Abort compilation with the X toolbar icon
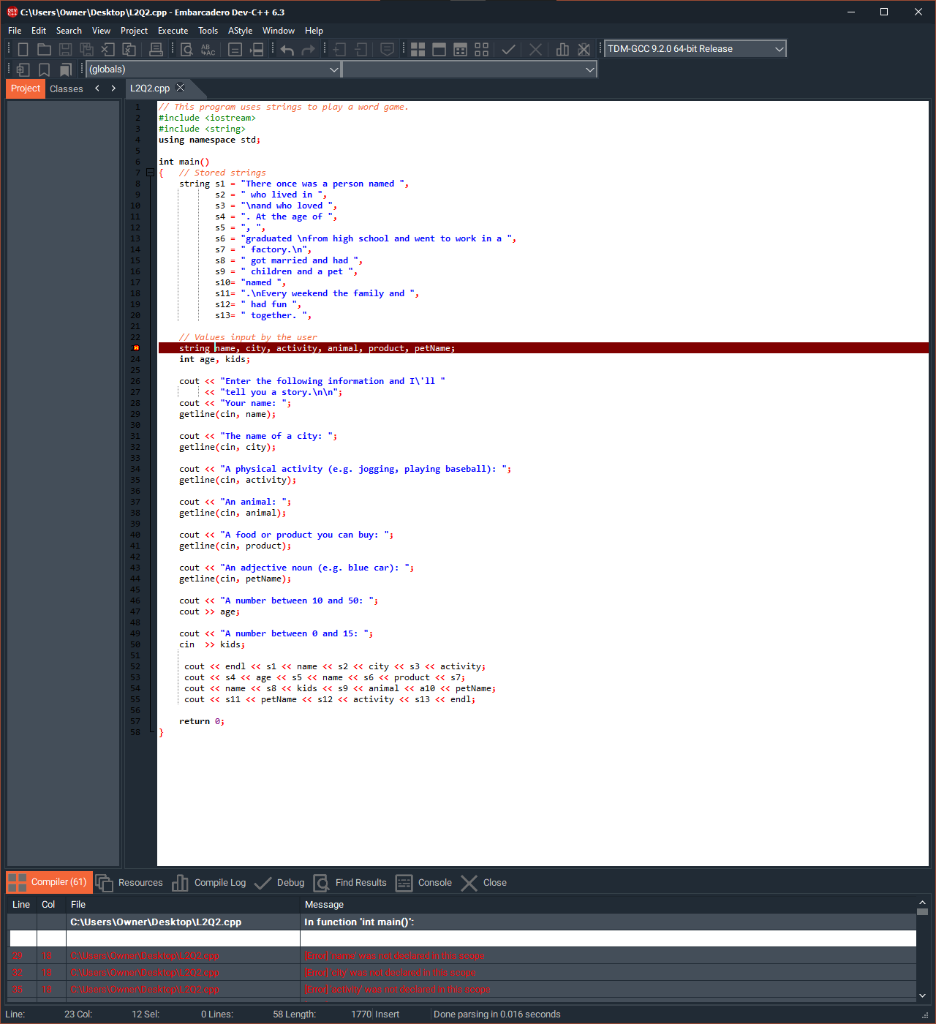 coord(535,48)
